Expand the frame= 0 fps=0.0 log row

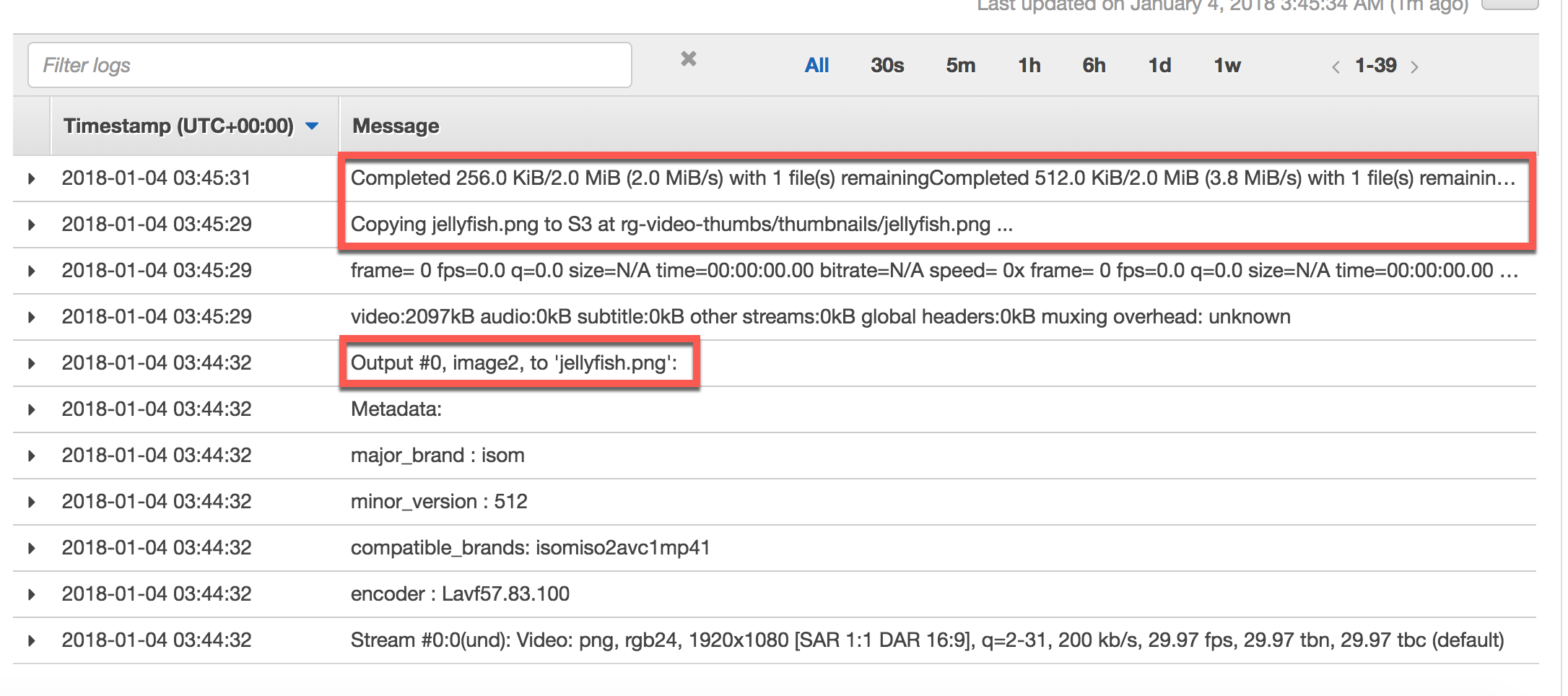(x=31, y=271)
